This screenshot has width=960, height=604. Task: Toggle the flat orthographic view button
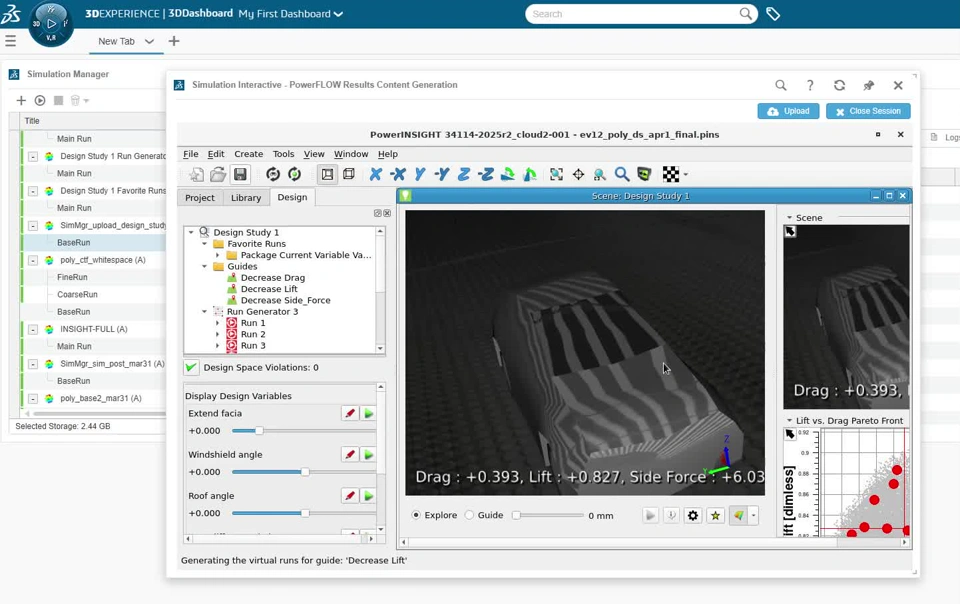328,174
